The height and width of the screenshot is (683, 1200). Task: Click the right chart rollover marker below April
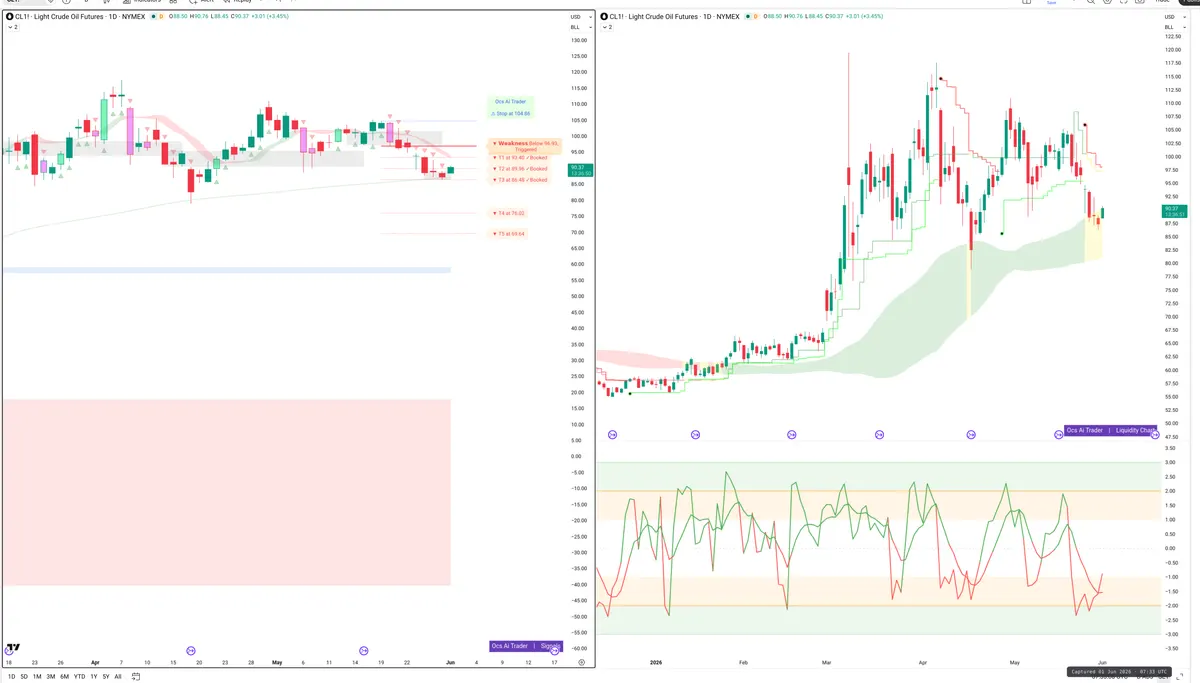tap(971, 434)
